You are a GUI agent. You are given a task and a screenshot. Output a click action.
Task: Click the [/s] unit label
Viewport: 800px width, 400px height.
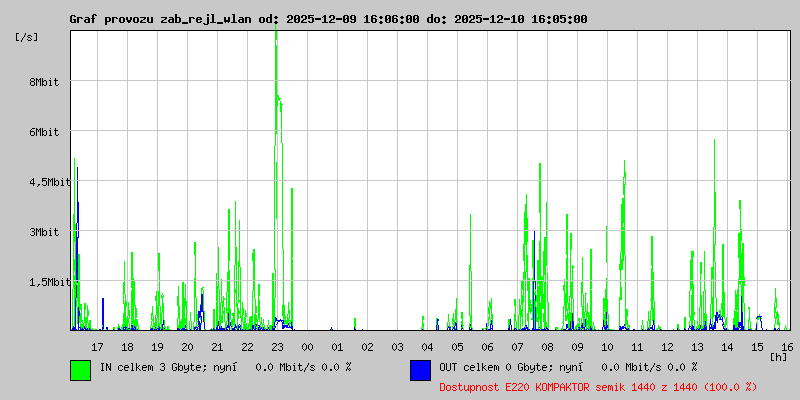click(x=27, y=36)
